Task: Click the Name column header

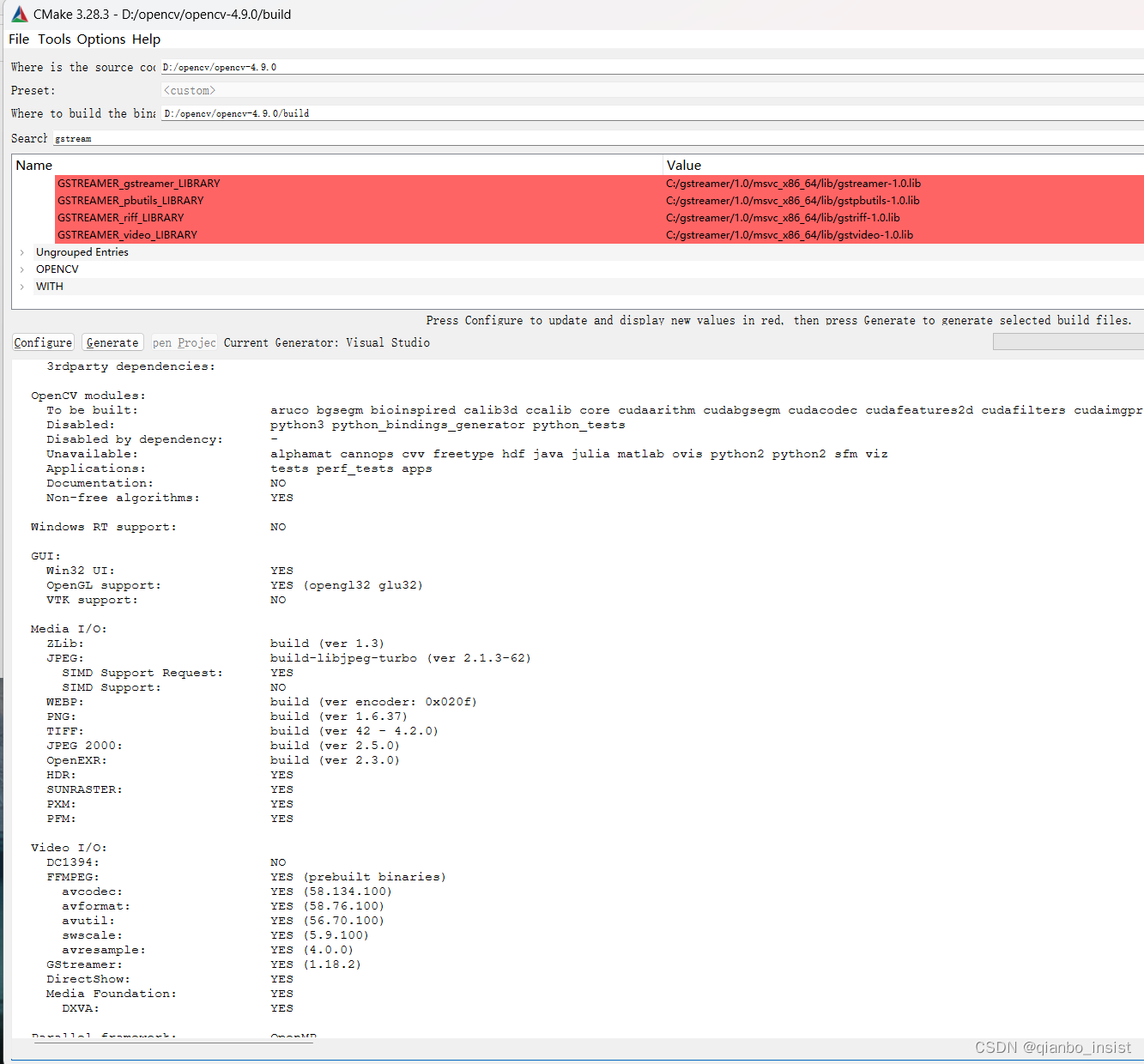Action: click(338, 165)
